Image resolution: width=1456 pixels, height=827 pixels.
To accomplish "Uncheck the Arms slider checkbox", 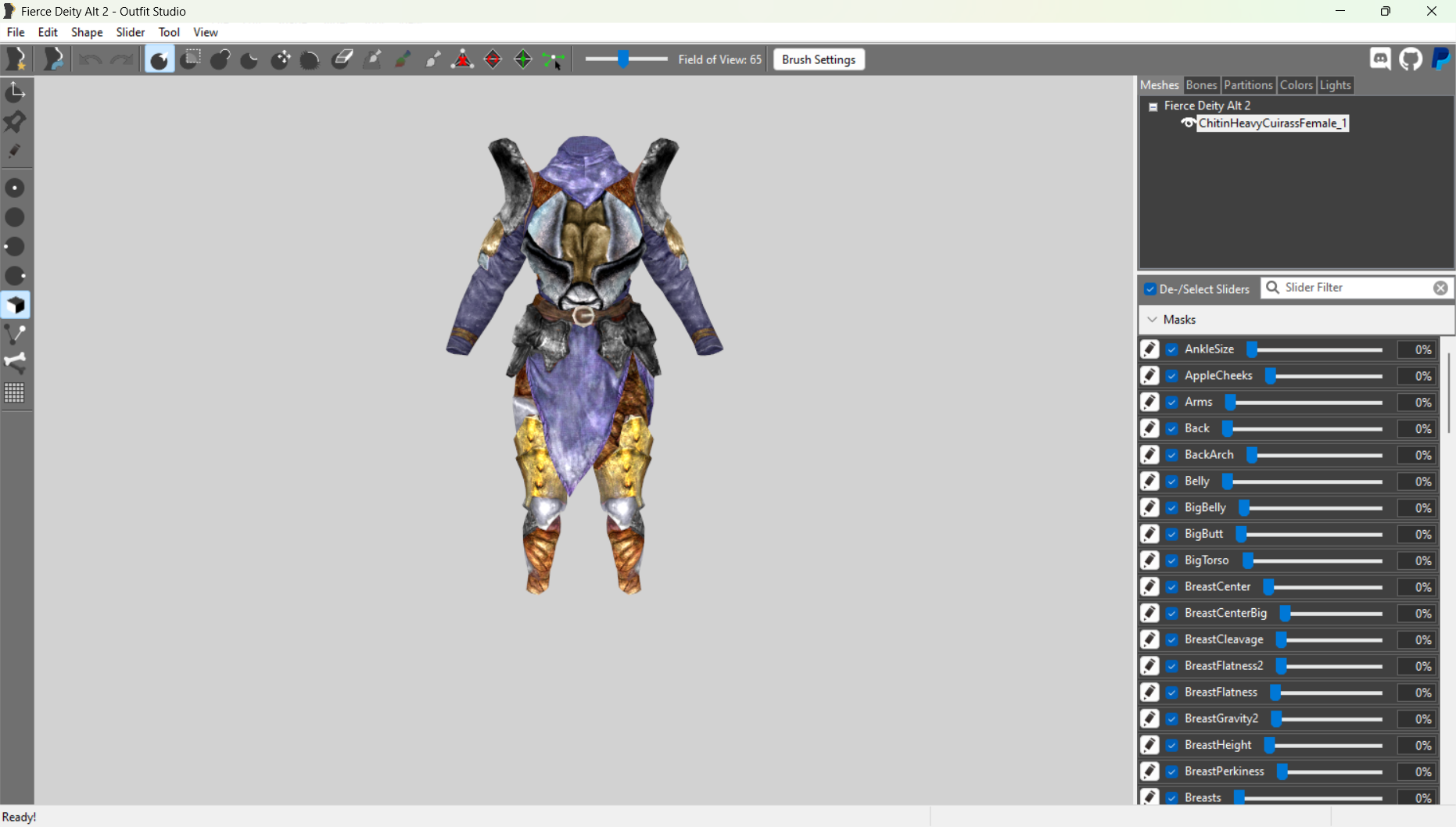I will [x=1171, y=403].
